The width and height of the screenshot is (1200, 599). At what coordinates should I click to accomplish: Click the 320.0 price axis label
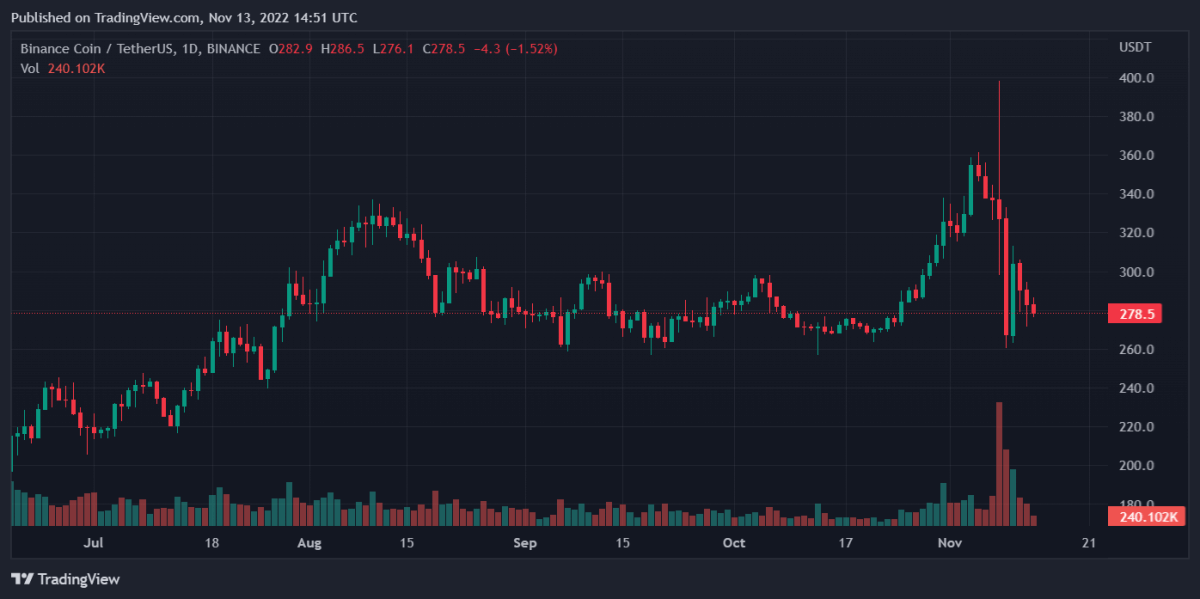[x=1138, y=233]
